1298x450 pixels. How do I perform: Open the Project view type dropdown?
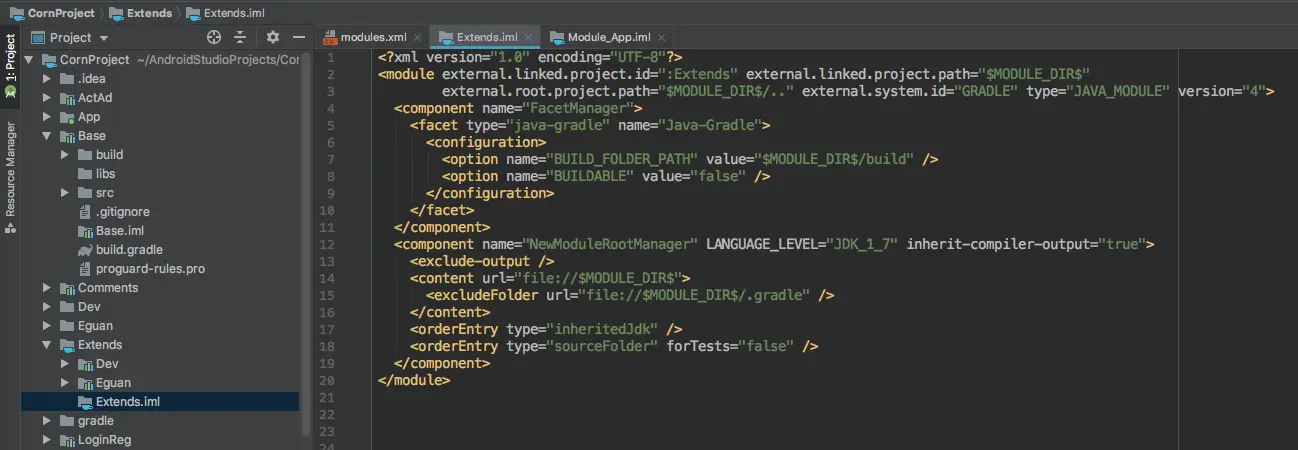coord(71,37)
